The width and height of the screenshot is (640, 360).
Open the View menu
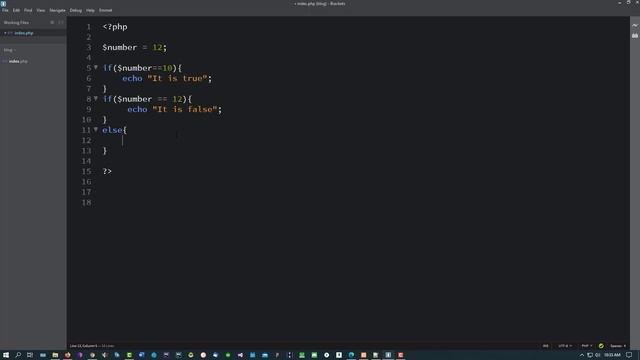(41, 10)
